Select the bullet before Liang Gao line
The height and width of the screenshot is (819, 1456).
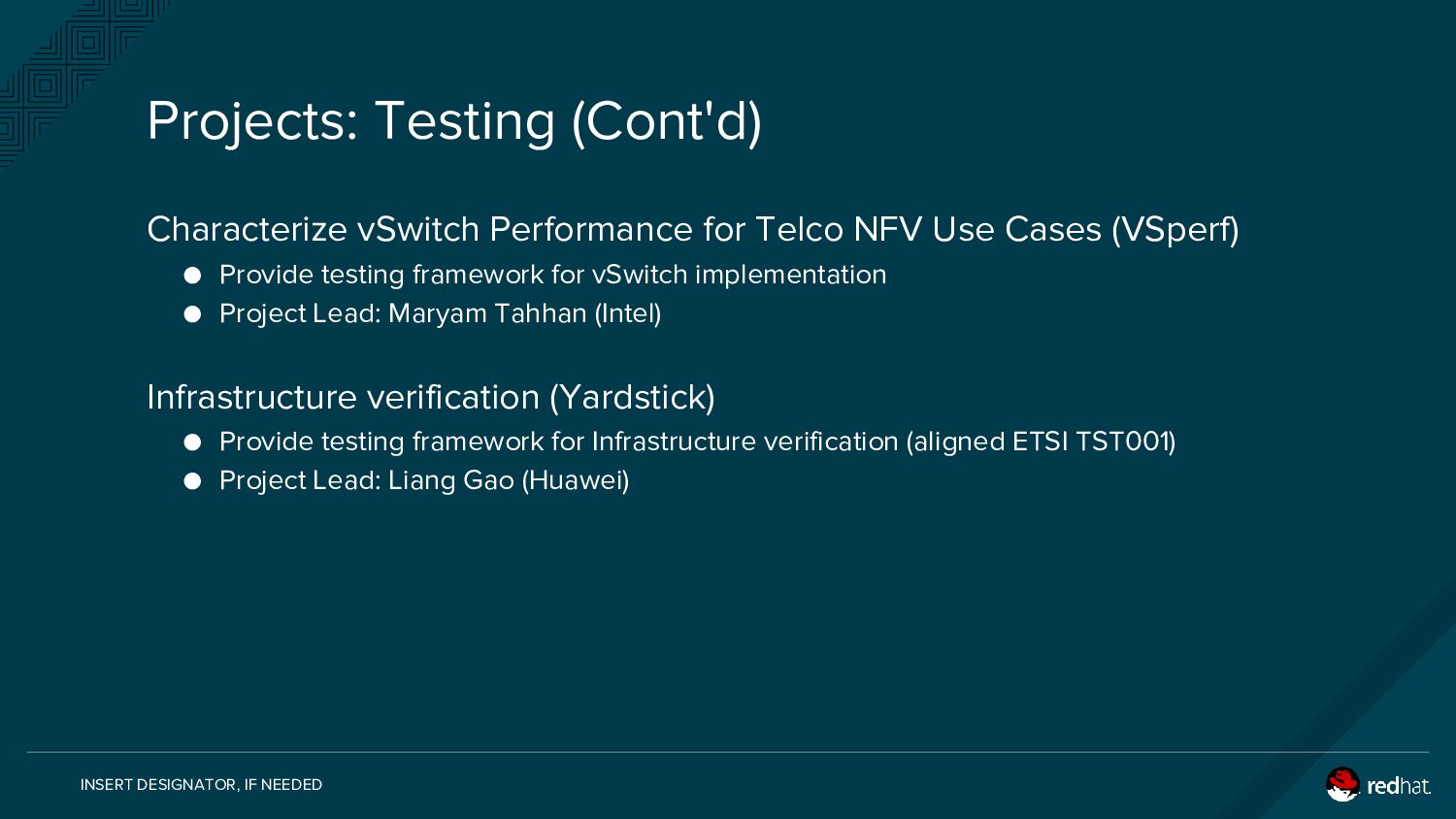pyautogui.click(x=192, y=481)
